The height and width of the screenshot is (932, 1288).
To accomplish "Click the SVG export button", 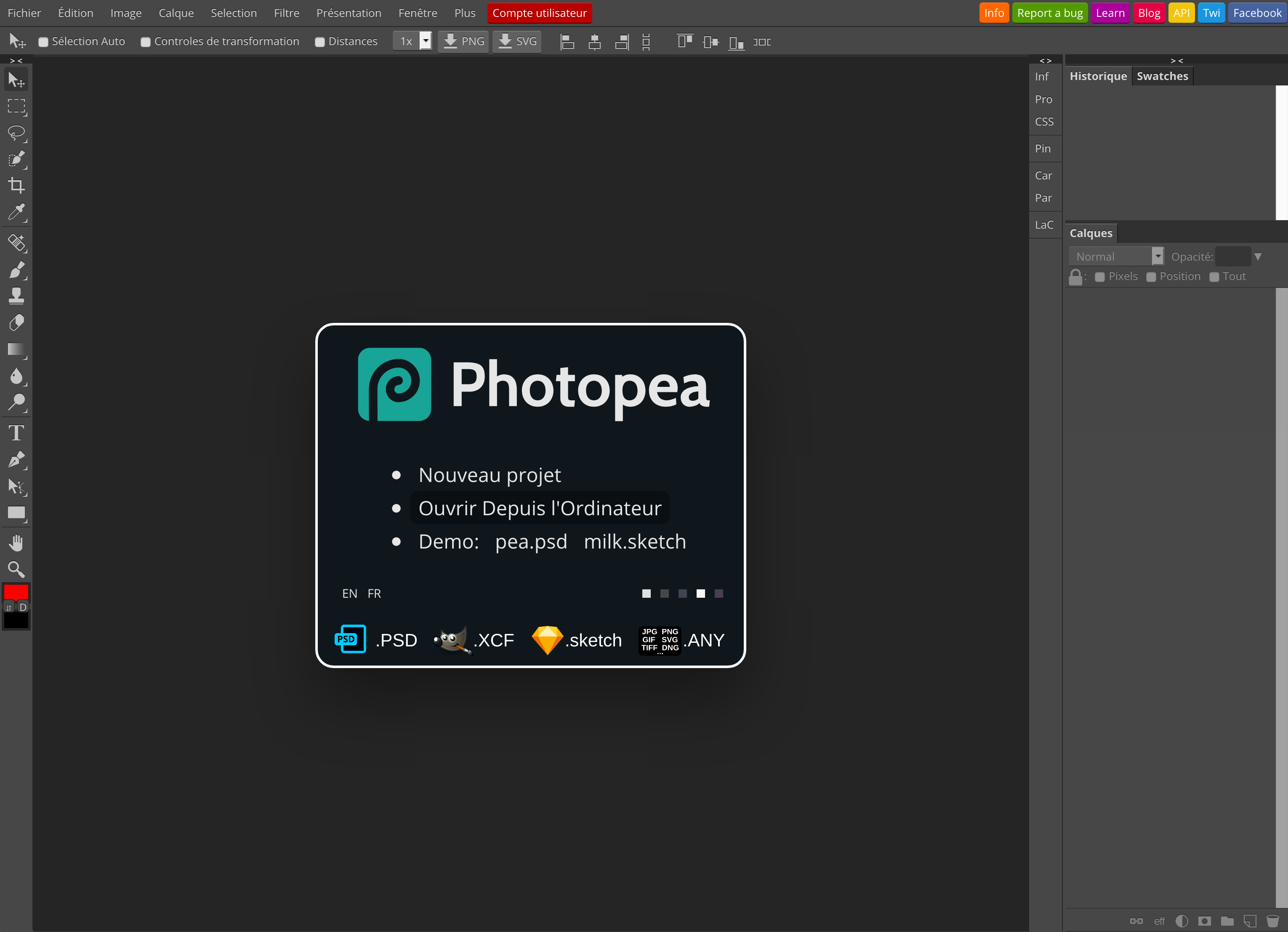I will (517, 41).
